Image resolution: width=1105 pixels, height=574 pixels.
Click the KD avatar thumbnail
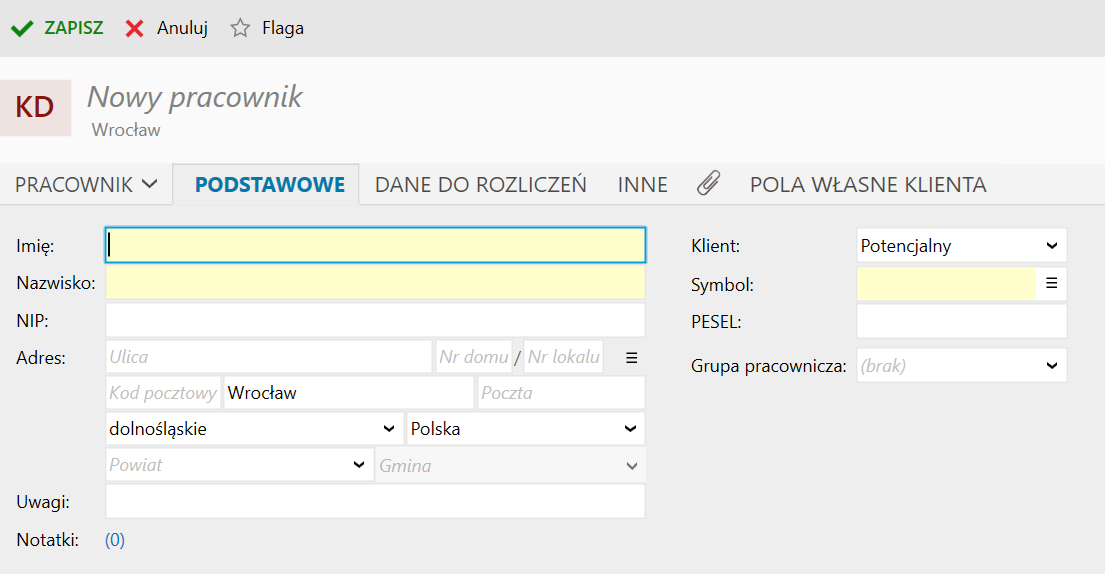(35, 108)
